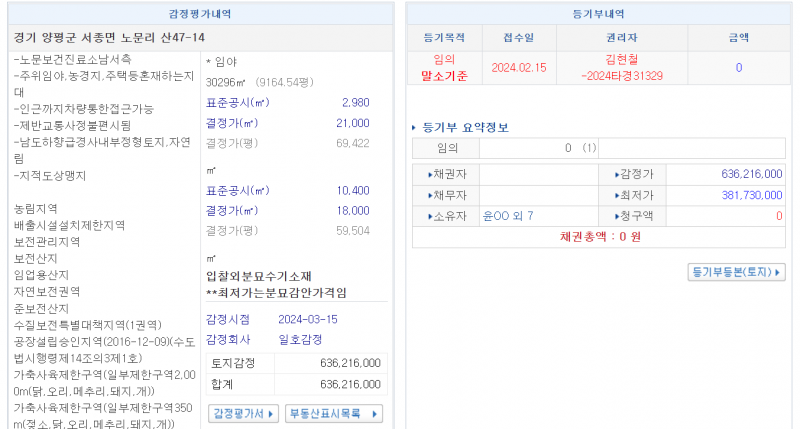Open the 부동산표시목록 button
Viewport: 800px width, 429px height.
333,413
